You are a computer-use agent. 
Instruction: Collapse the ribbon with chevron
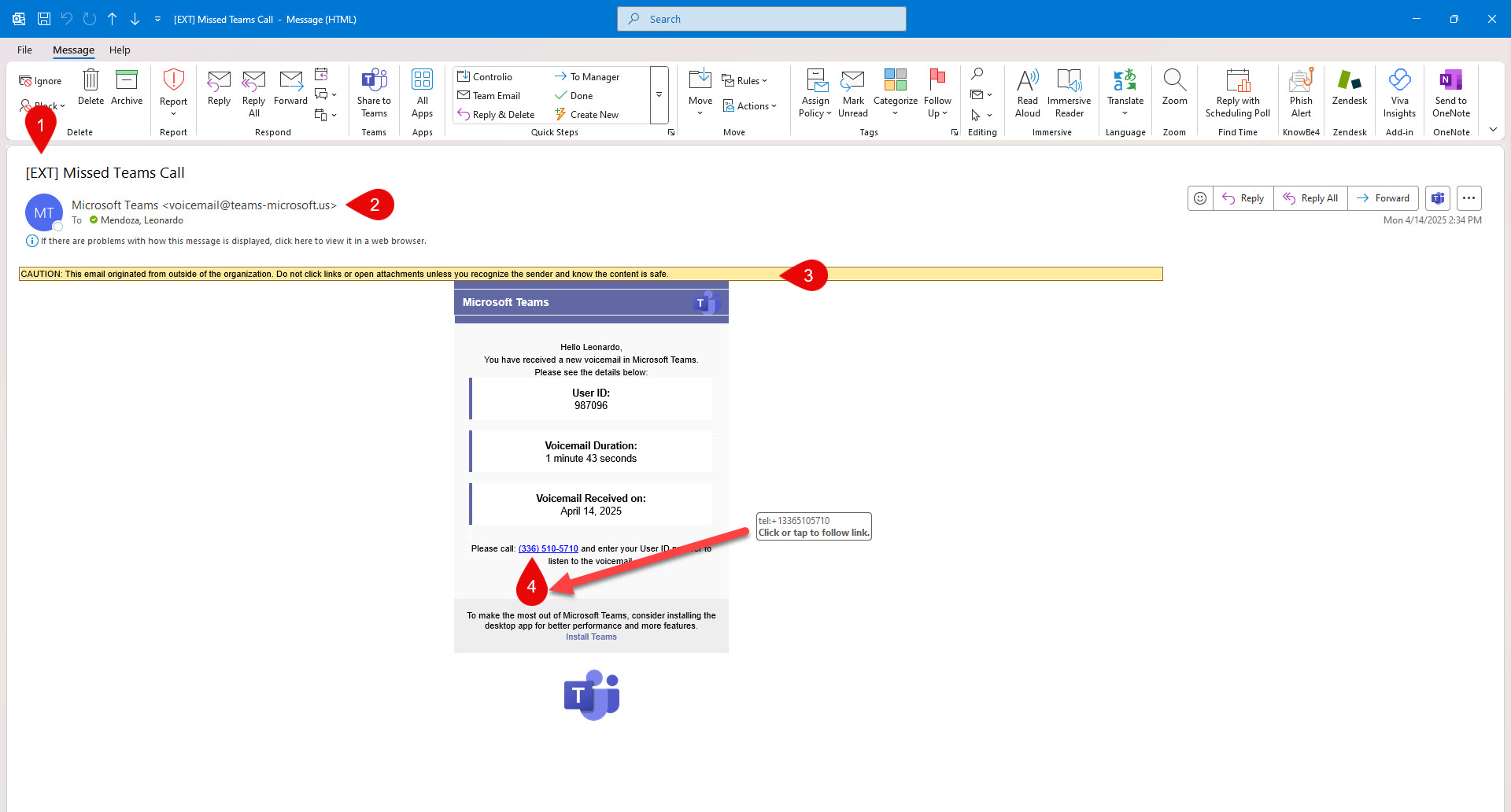coord(1493,130)
